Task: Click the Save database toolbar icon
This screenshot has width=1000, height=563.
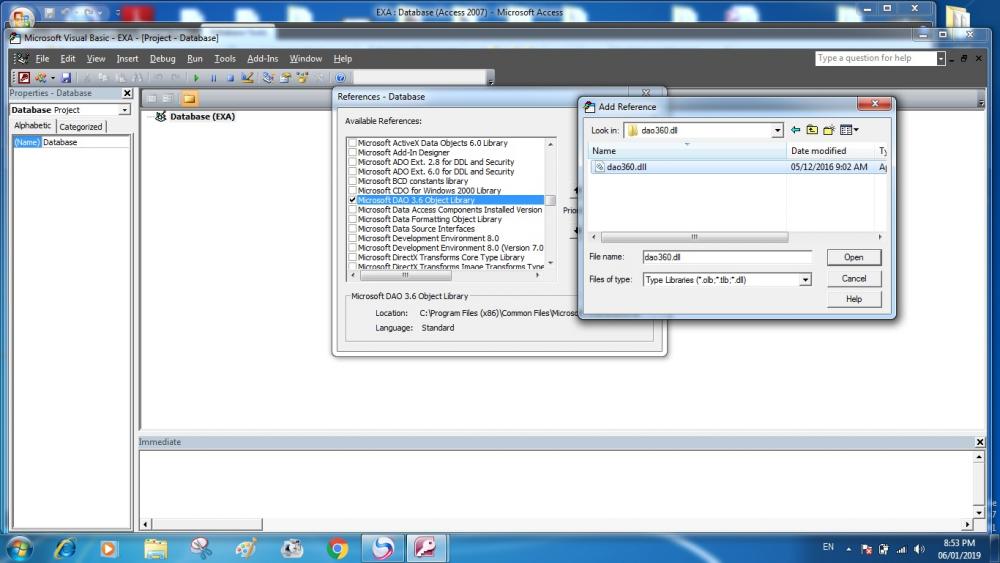Action: [x=65, y=78]
